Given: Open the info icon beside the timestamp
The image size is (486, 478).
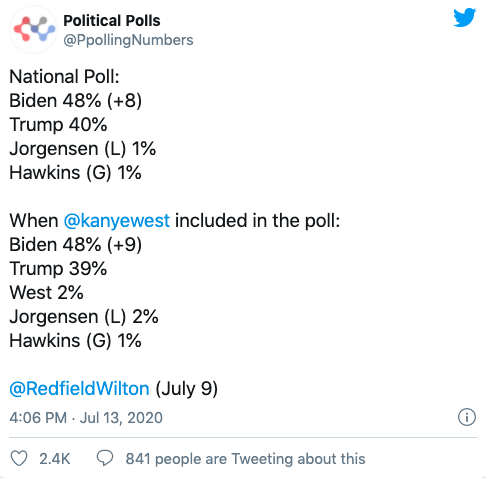Looking at the screenshot, I should pyautogui.click(x=467, y=417).
